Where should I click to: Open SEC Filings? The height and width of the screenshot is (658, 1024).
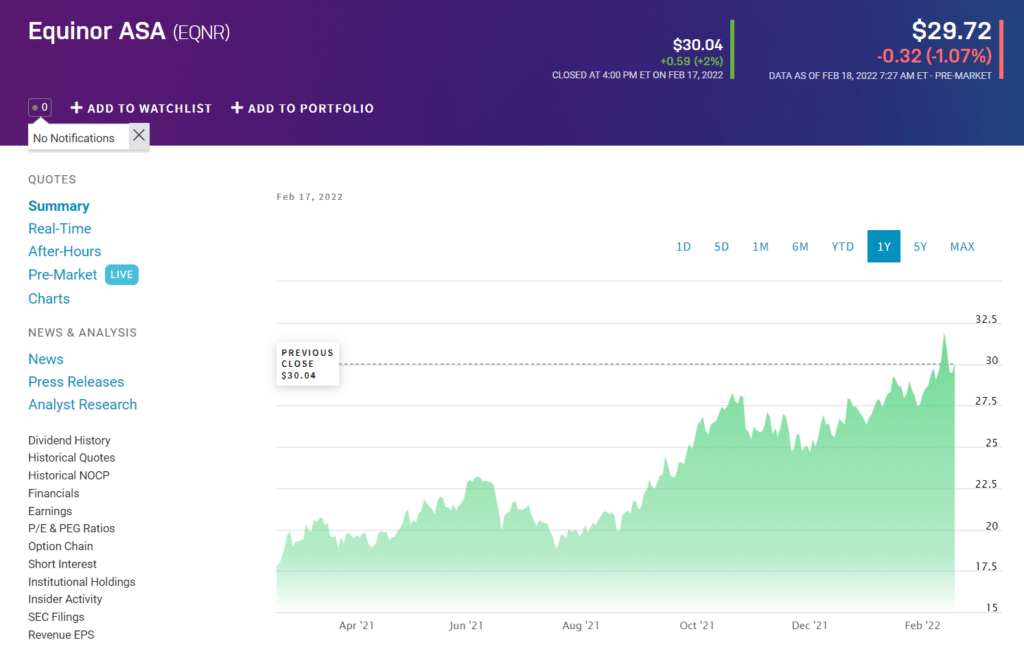tap(56, 617)
